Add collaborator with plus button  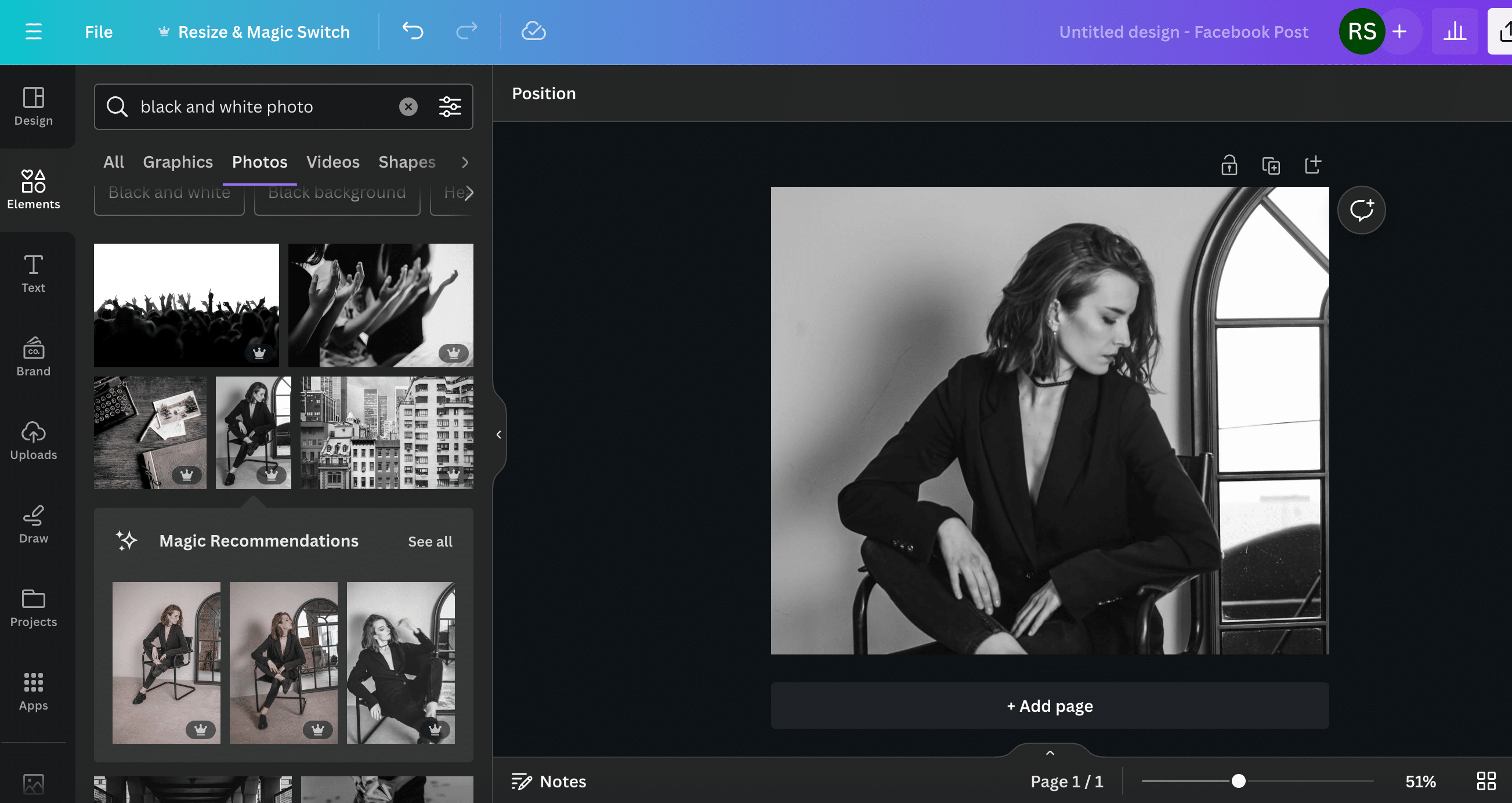tap(1400, 32)
